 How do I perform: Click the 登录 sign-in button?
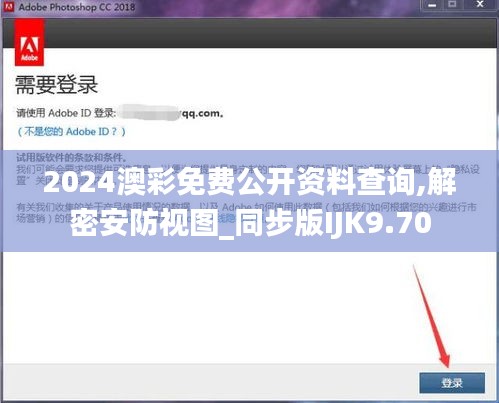[452, 383]
